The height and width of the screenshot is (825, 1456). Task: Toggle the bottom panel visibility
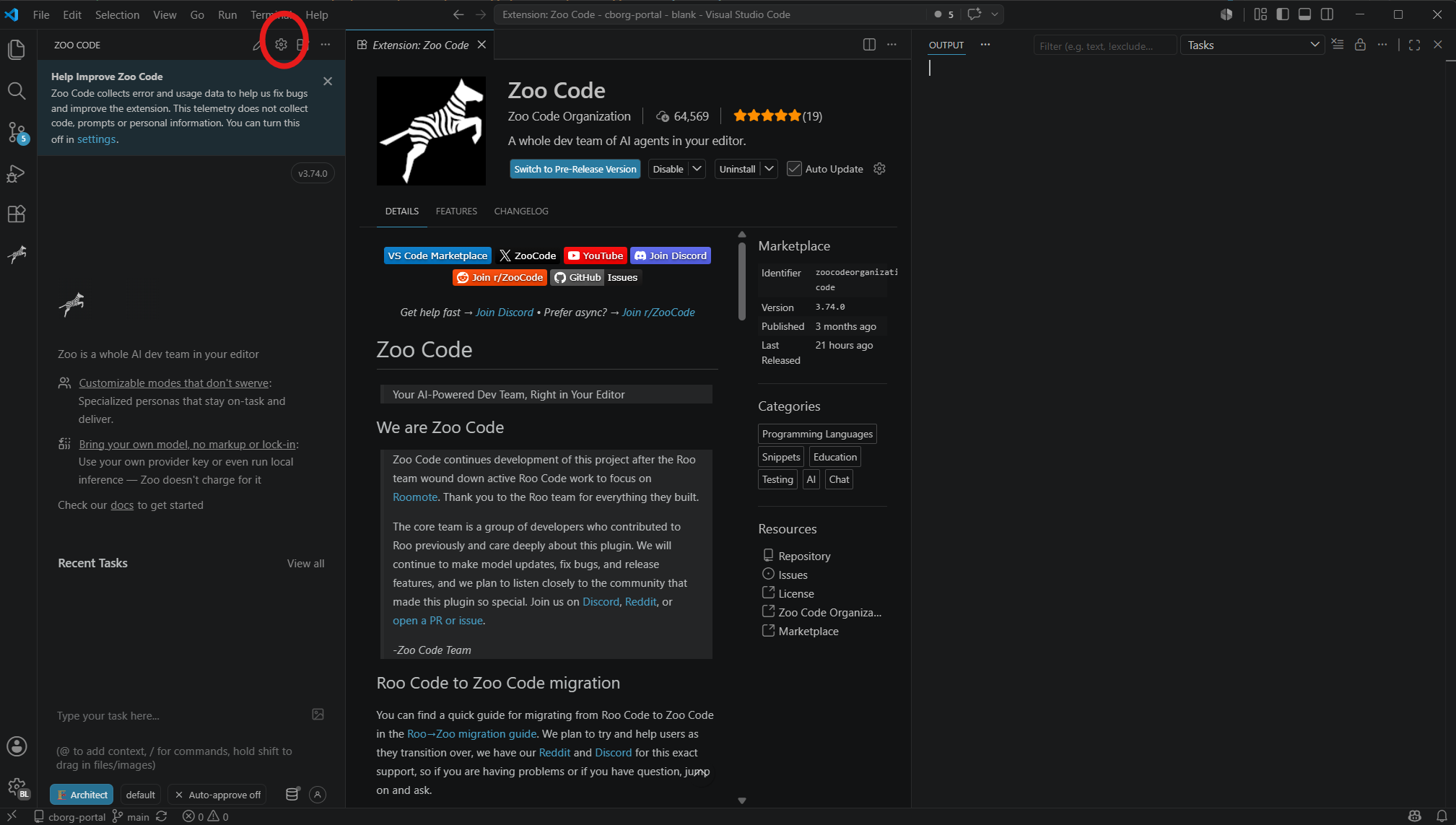1304,14
